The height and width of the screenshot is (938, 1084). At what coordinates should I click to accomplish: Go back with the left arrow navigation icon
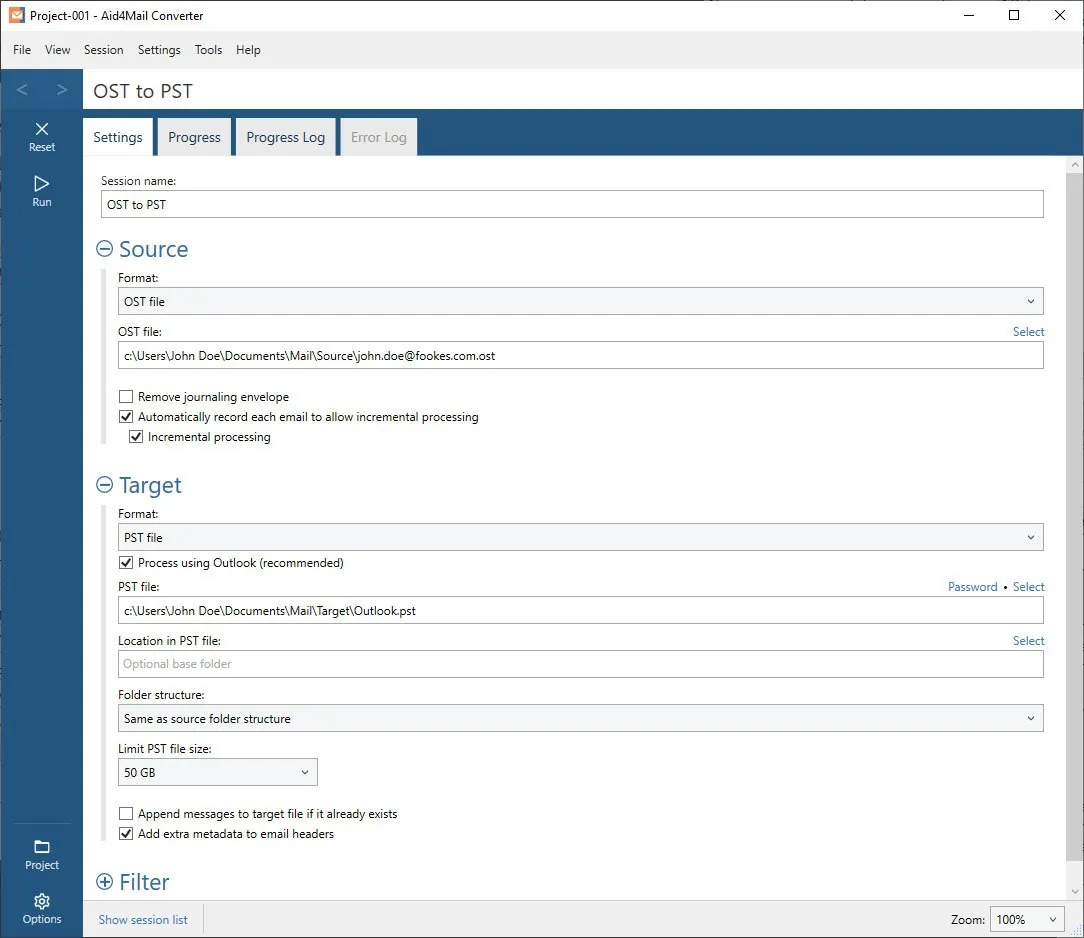[x=22, y=90]
